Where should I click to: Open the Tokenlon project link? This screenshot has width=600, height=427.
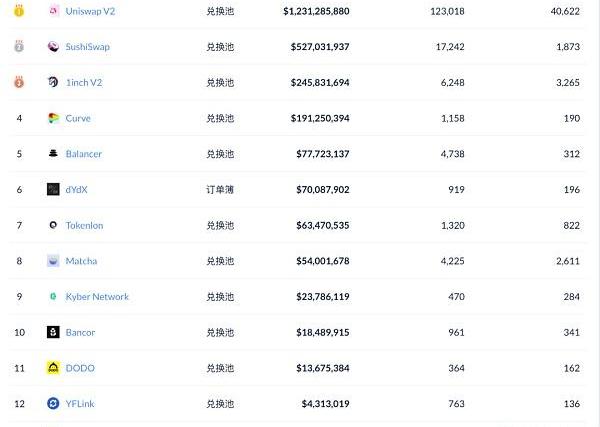pos(84,225)
